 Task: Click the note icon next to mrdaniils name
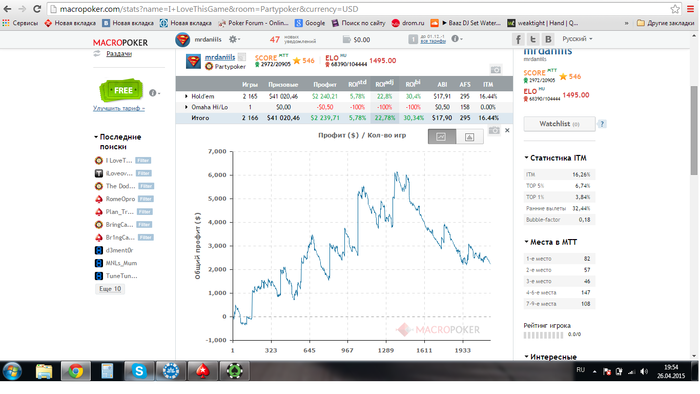coord(242,57)
